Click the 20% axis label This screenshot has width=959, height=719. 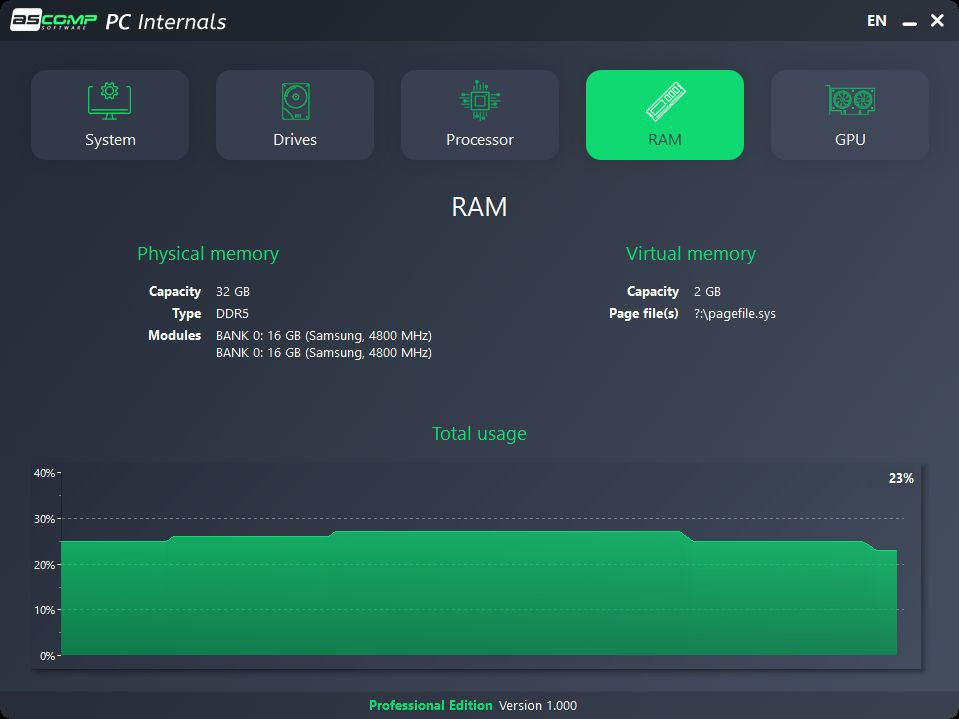(x=45, y=565)
